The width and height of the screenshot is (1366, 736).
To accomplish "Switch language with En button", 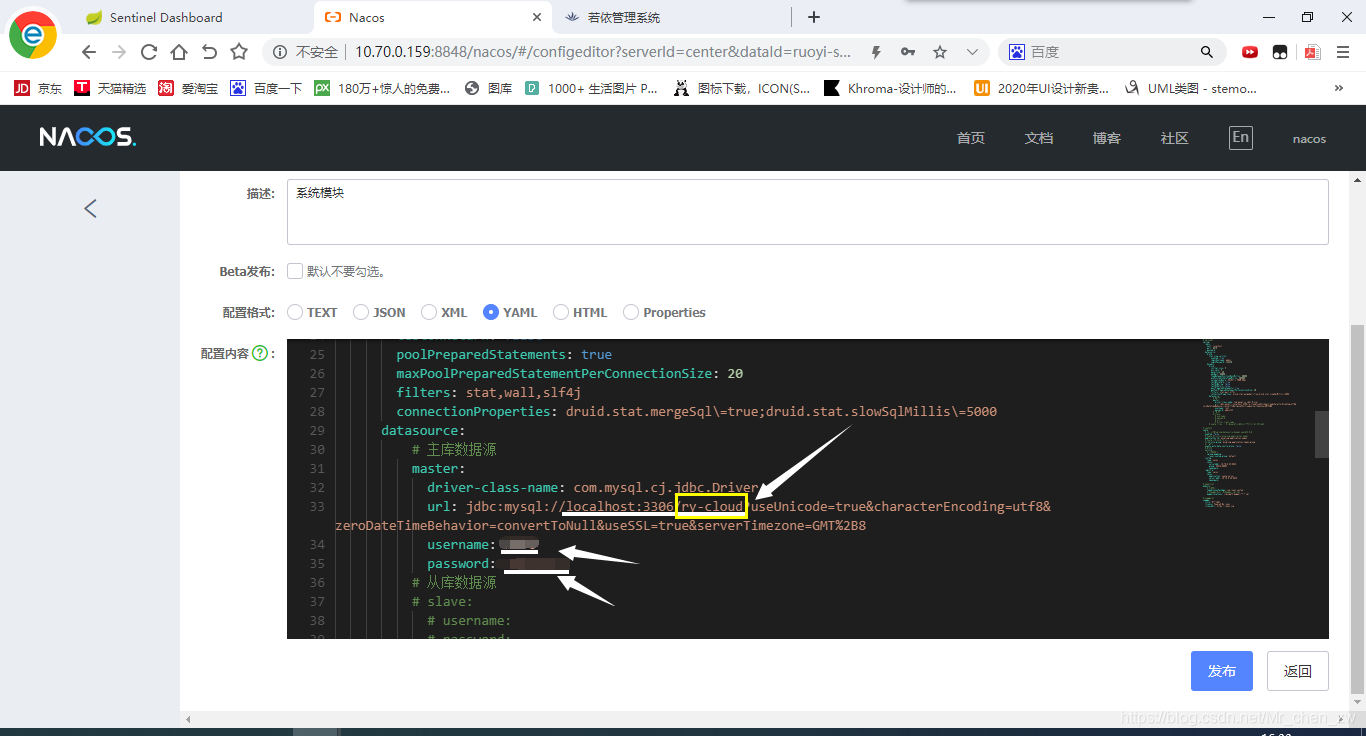I will click(x=1241, y=138).
